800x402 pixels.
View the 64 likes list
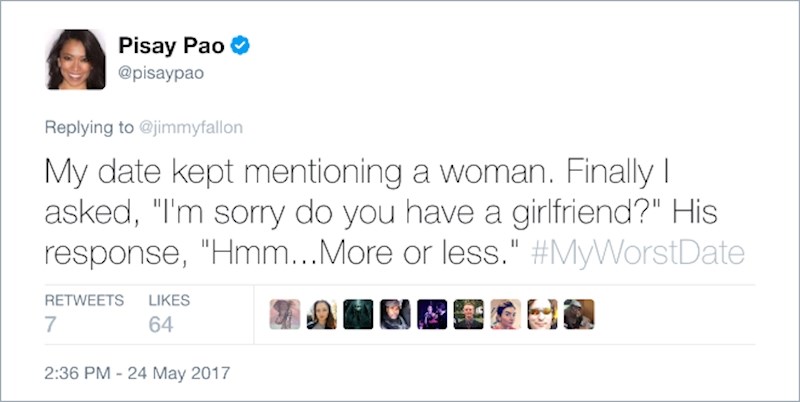click(x=160, y=324)
